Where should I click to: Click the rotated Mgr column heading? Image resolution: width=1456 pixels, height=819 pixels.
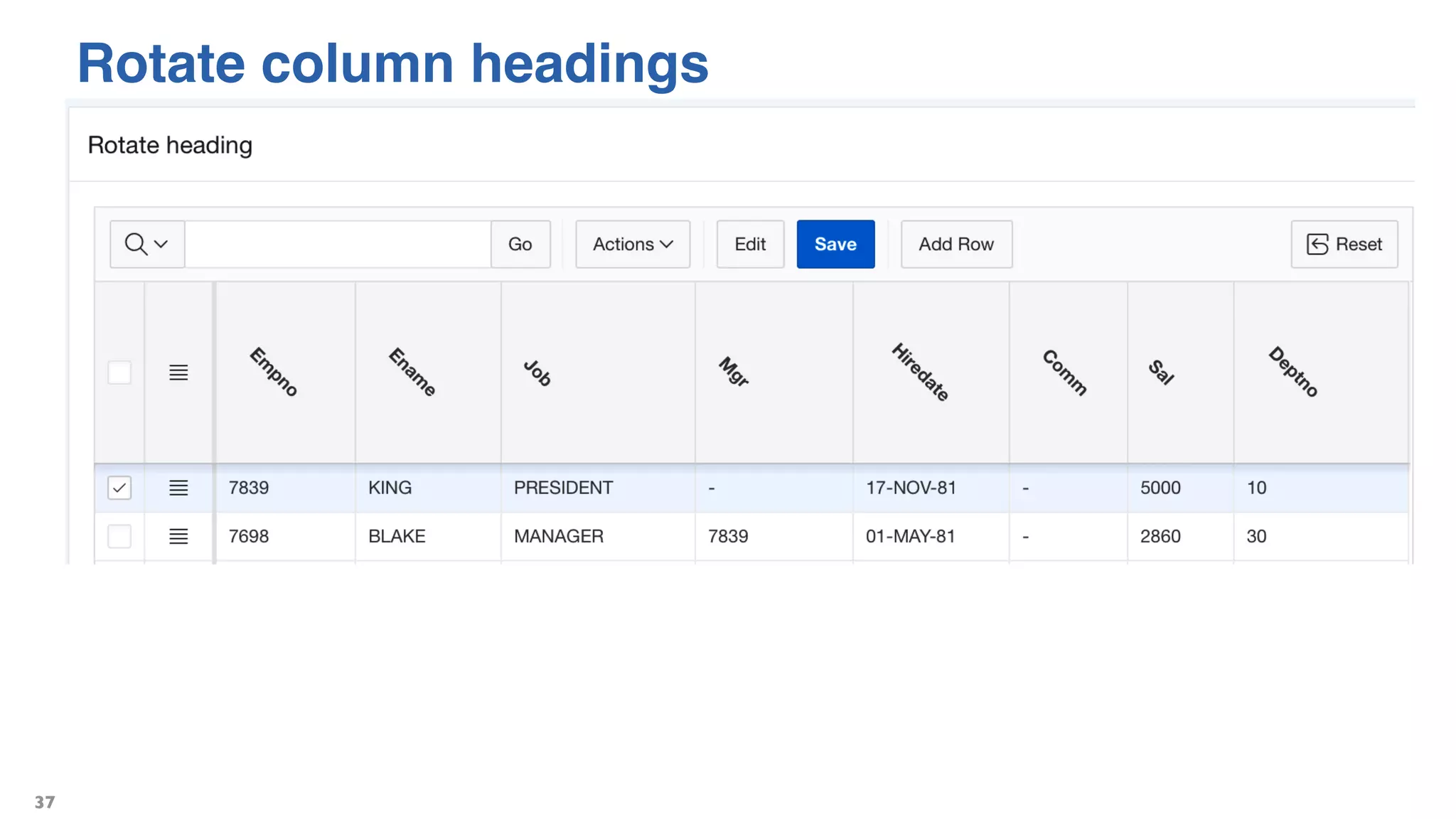(x=734, y=372)
